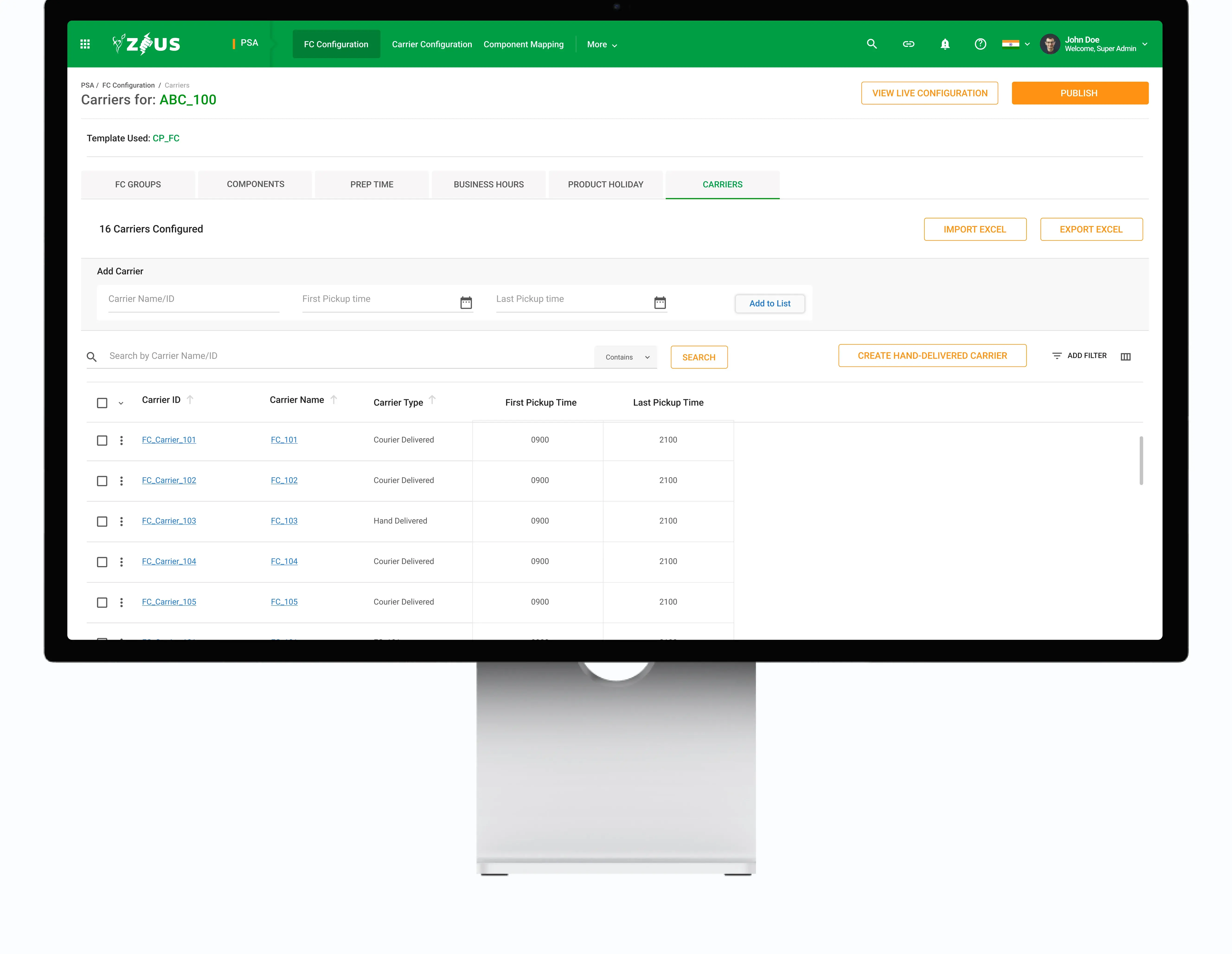Expand the select-all options chevron
The image size is (1232, 954).
[x=121, y=403]
